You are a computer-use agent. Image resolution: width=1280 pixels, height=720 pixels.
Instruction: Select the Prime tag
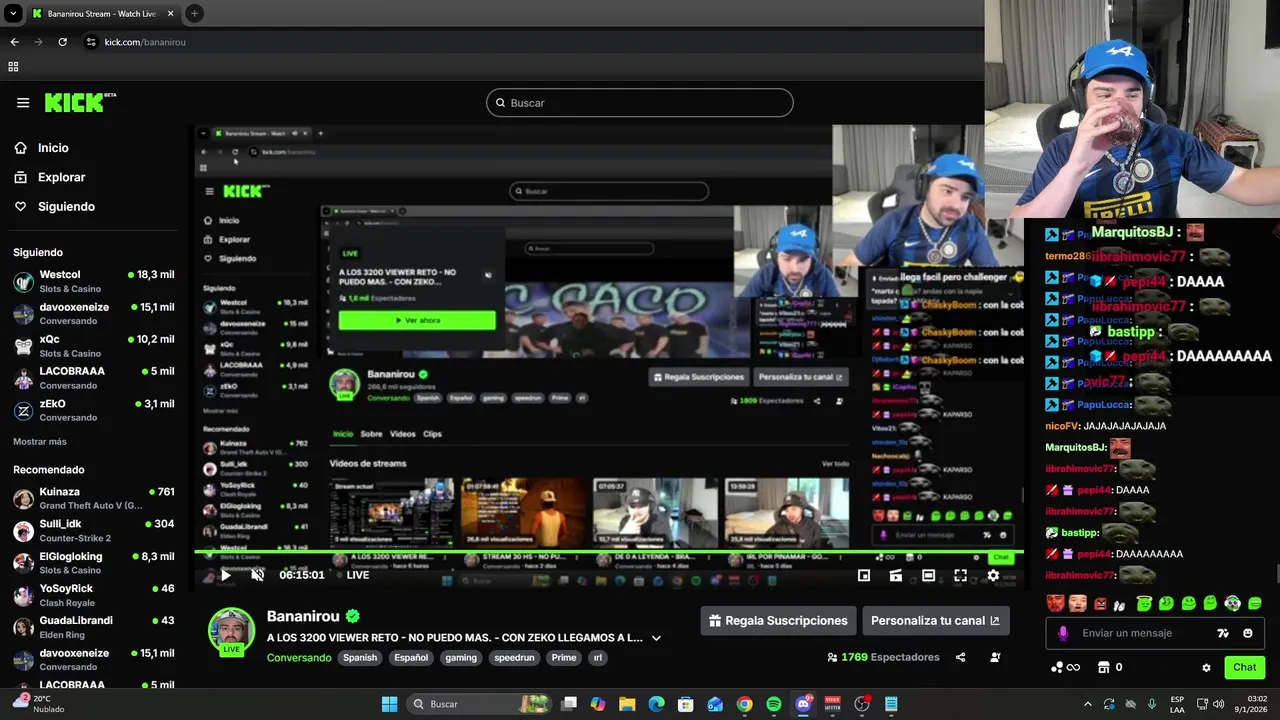(564, 658)
